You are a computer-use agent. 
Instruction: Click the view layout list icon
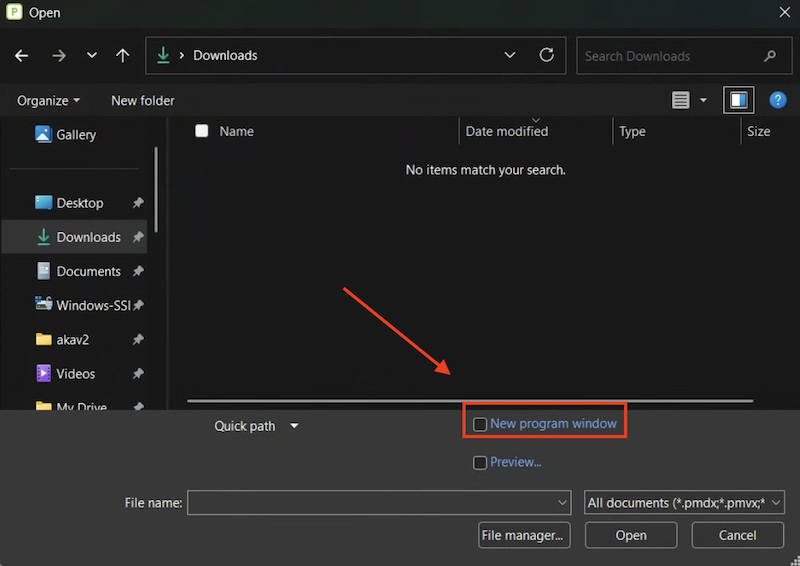[681, 100]
